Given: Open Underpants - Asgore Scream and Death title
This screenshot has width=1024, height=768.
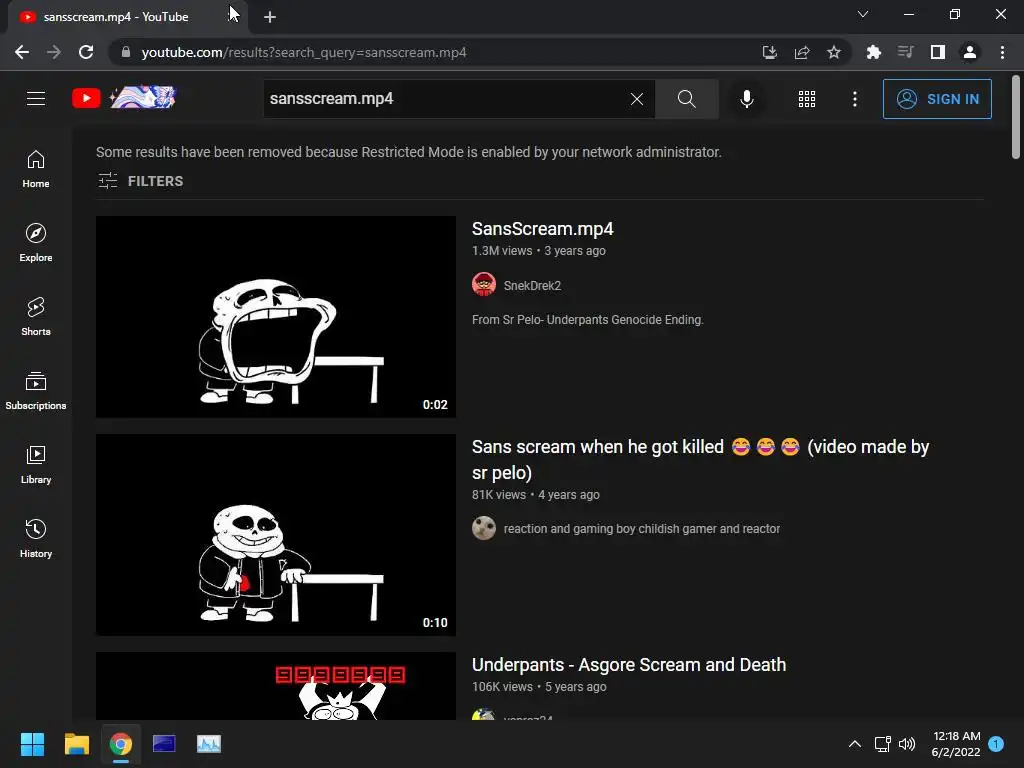Looking at the screenshot, I should (x=629, y=665).
